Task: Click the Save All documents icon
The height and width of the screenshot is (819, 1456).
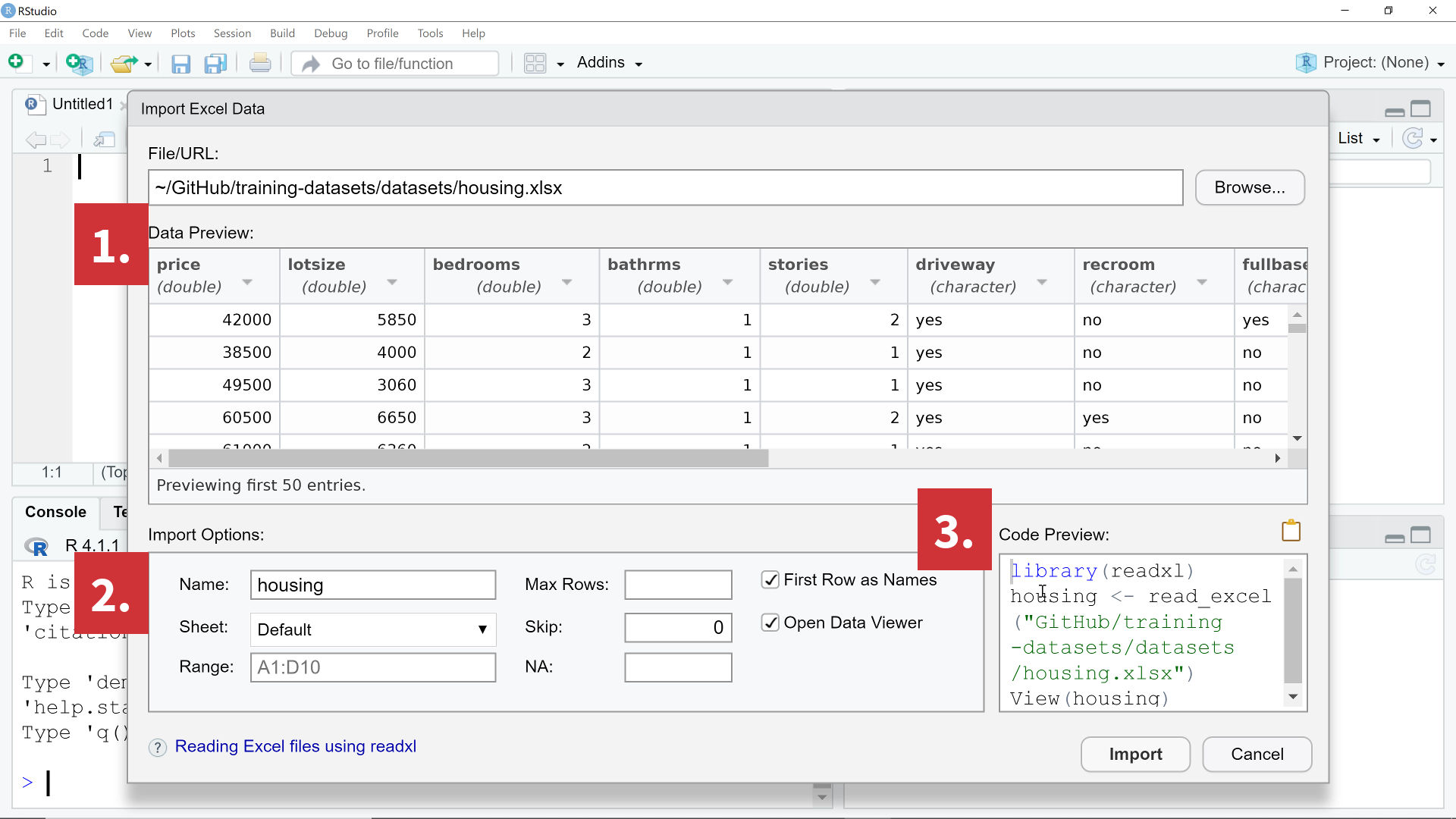Action: click(215, 64)
